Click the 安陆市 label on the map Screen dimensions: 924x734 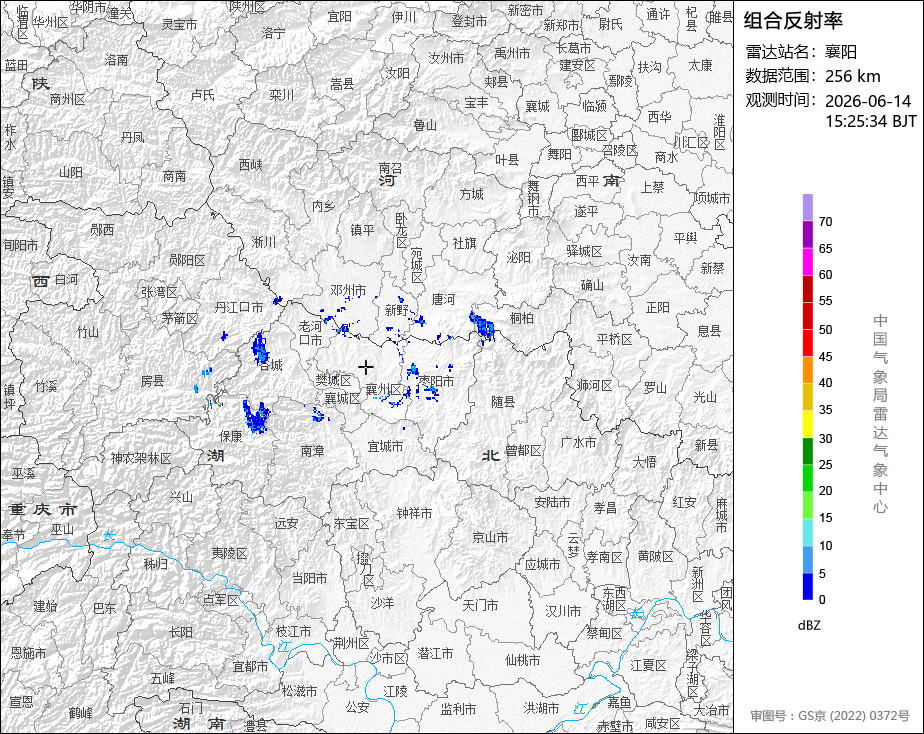pyautogui.click(x=552, y=502)
